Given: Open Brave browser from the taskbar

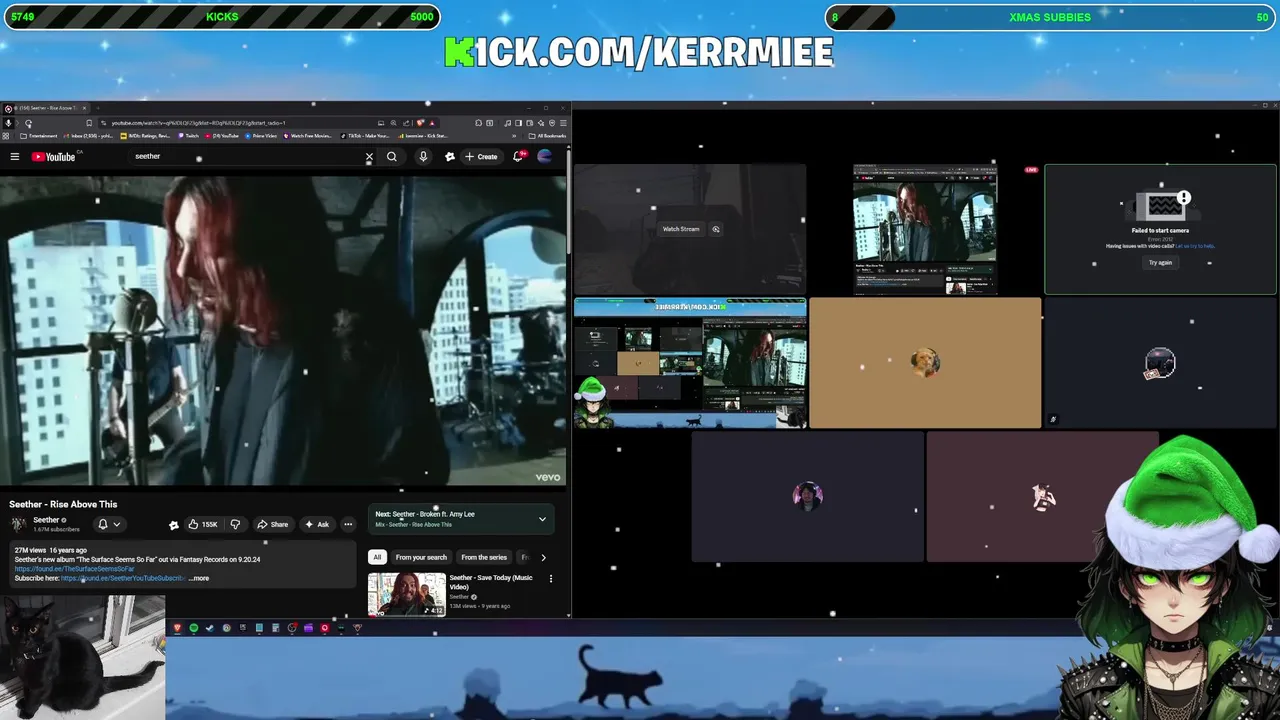Looking at the screenshot, I should coord(177,628).
